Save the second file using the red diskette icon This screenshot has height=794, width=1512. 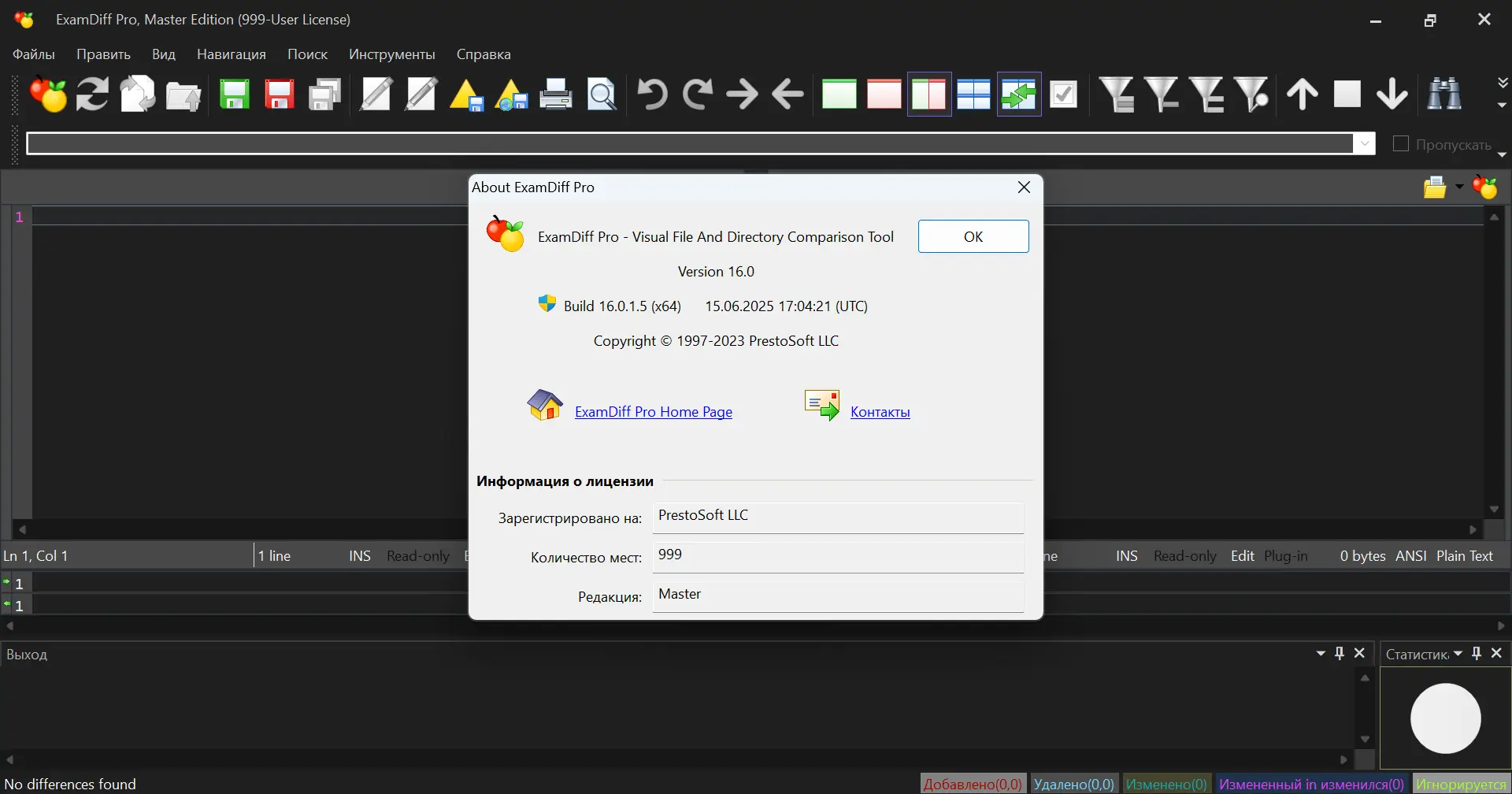(x=280, y=94)
